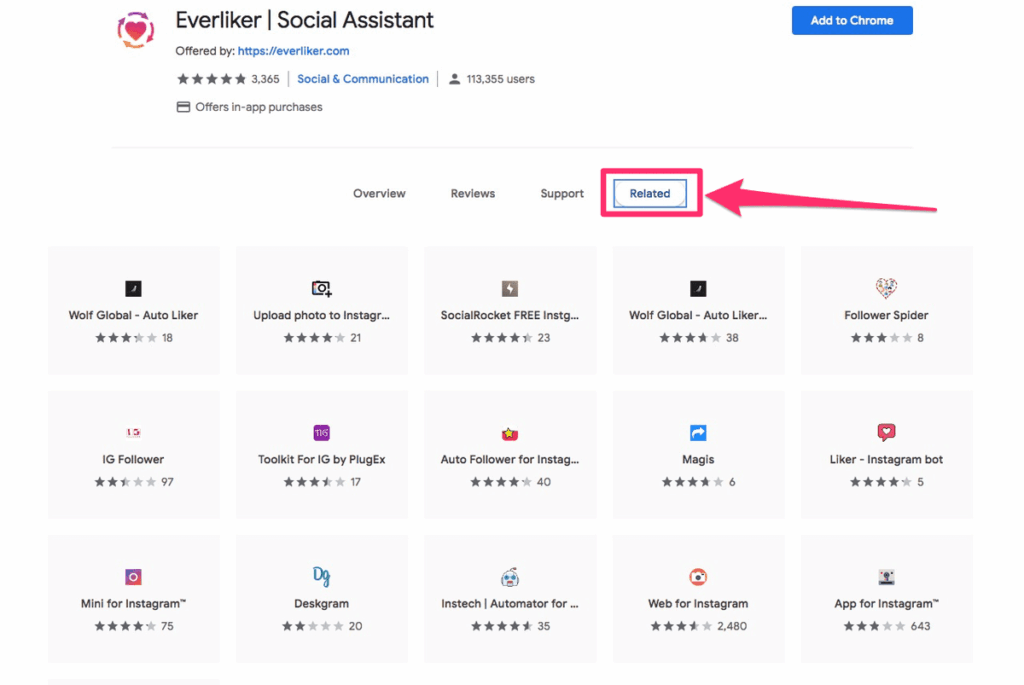Screen dimensions: 1024x685
Task: Click the 3,365 ratings count
Action: coord(265,79)
